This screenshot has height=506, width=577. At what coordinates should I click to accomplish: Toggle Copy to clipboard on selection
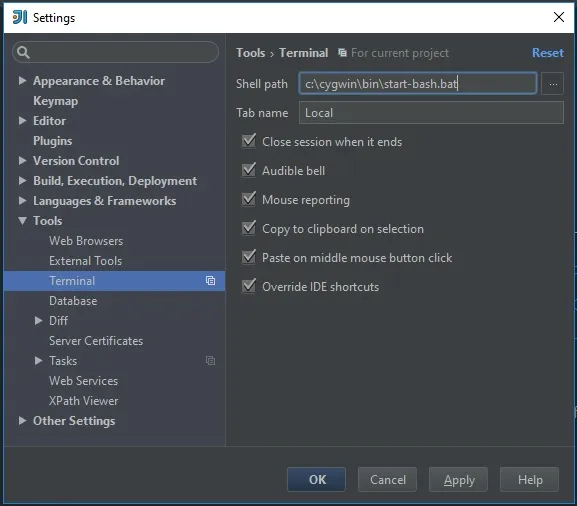pyautogui.click(x=249, y=229)
